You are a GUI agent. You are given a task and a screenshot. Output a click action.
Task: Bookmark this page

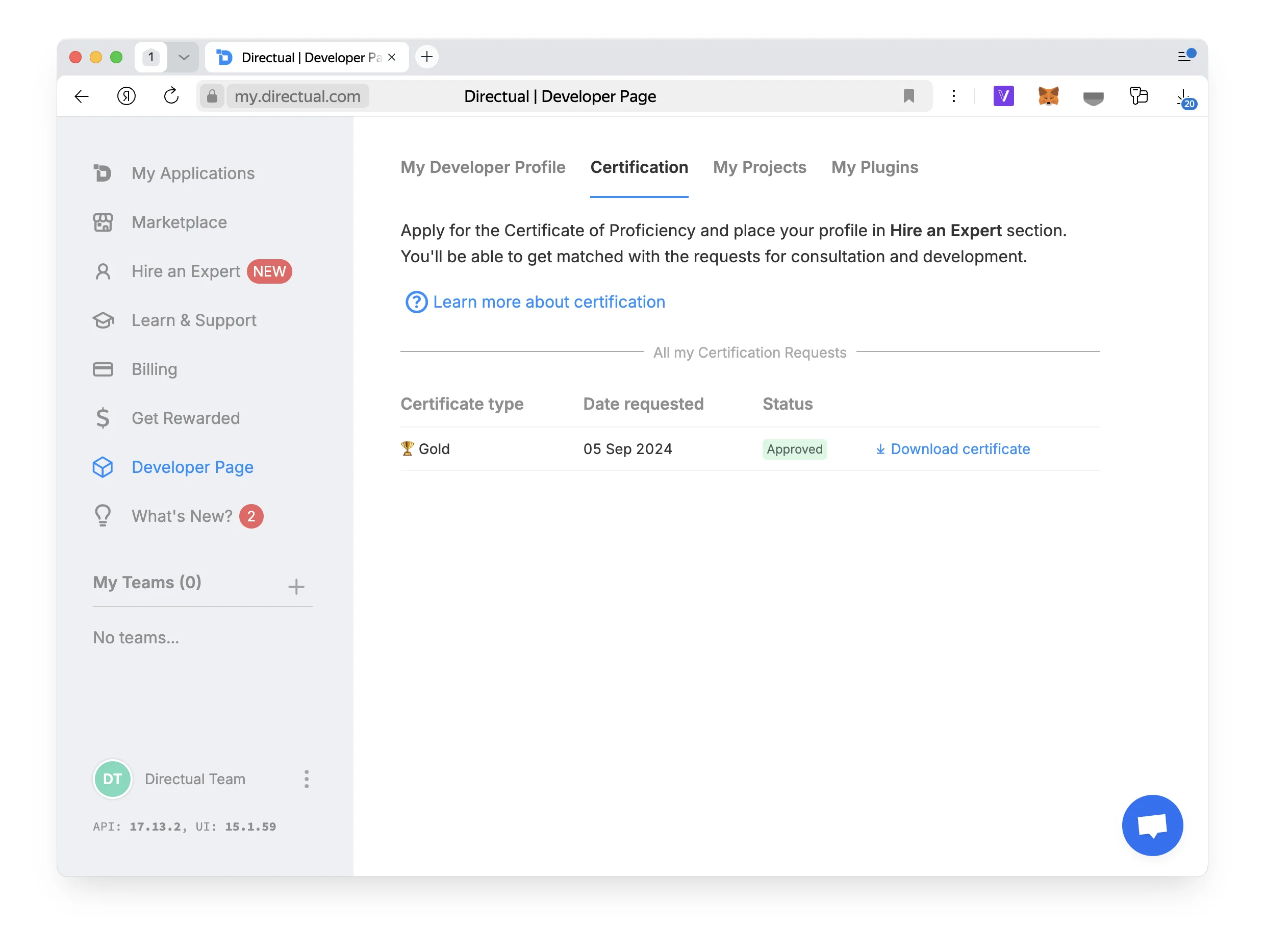909,95
